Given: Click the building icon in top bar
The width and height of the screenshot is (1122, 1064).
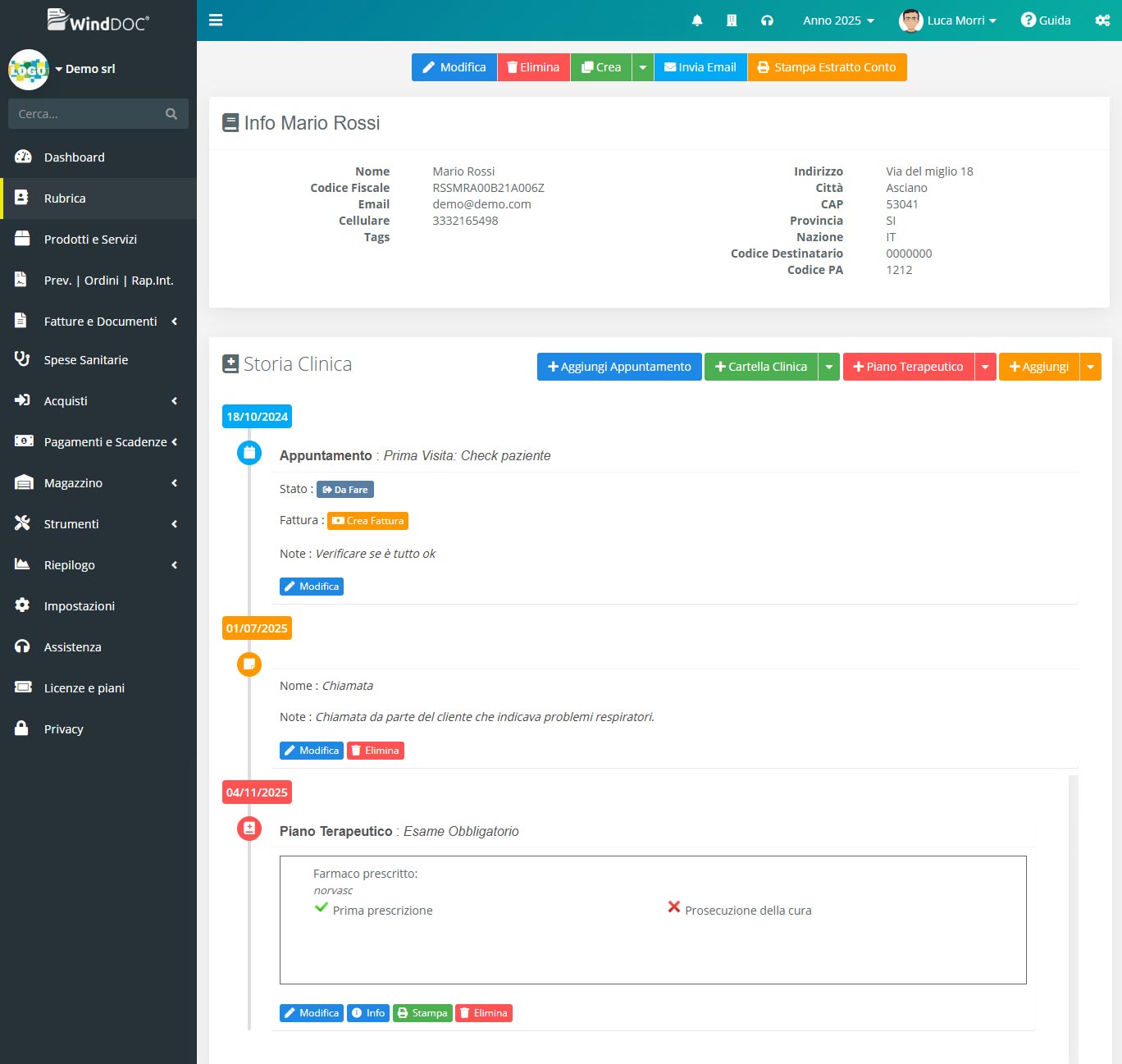Looking at the screenshot, I should click(x=732, y=21).
